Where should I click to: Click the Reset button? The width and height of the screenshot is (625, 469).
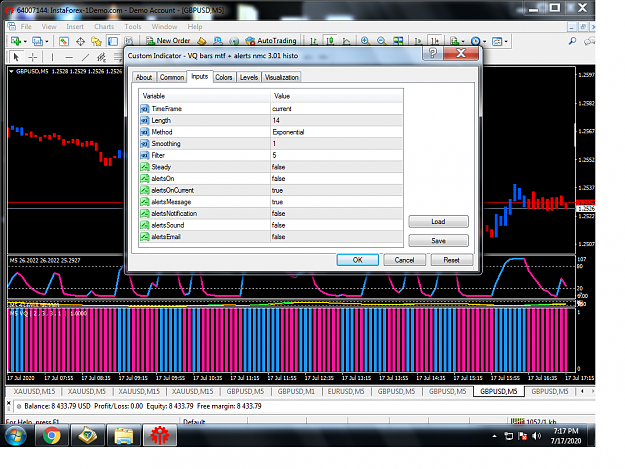pos(452,260)
